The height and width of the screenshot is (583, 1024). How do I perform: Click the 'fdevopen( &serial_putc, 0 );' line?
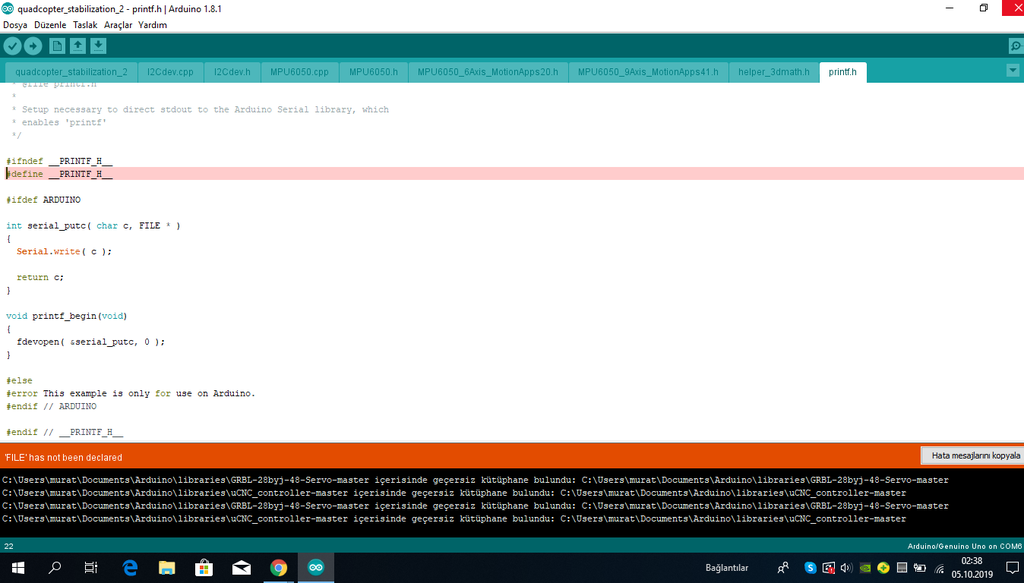tap(91, 342)
